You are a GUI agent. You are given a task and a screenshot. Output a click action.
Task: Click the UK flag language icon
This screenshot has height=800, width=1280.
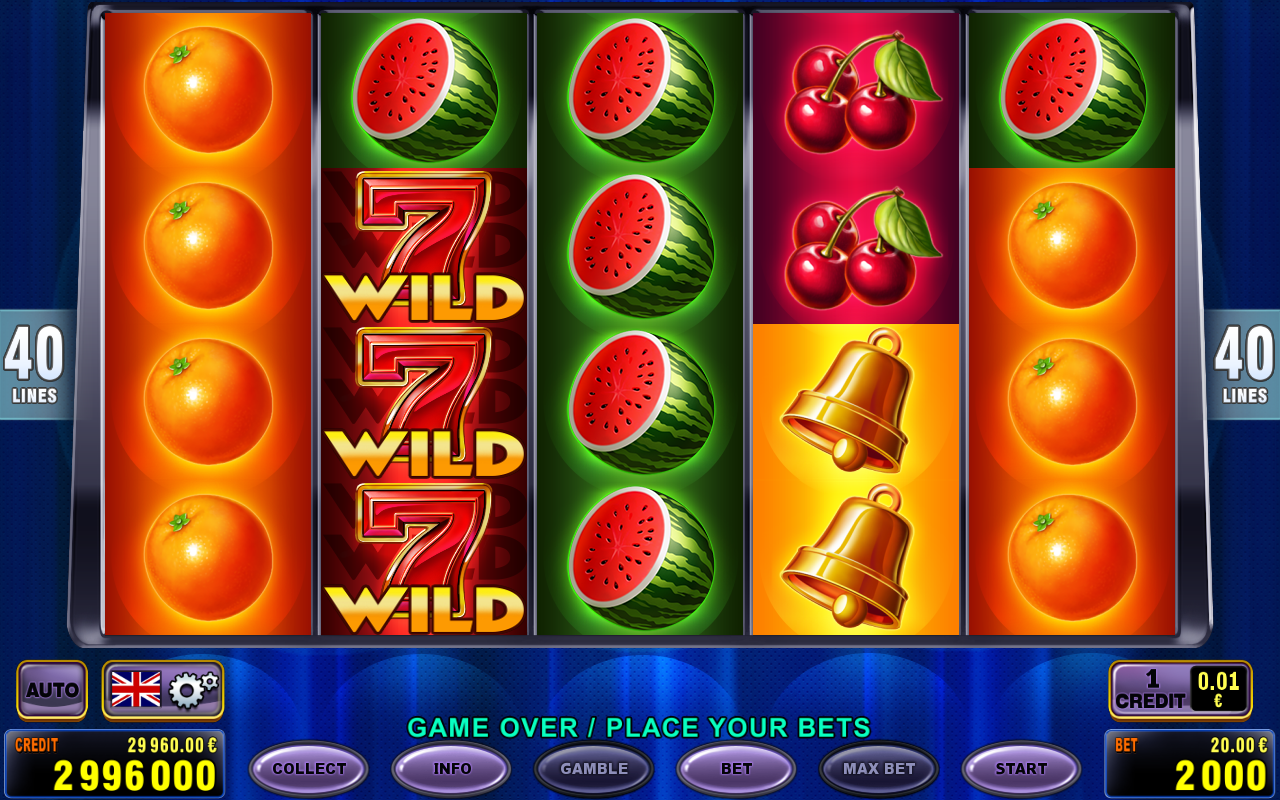[x=136, y=690]
